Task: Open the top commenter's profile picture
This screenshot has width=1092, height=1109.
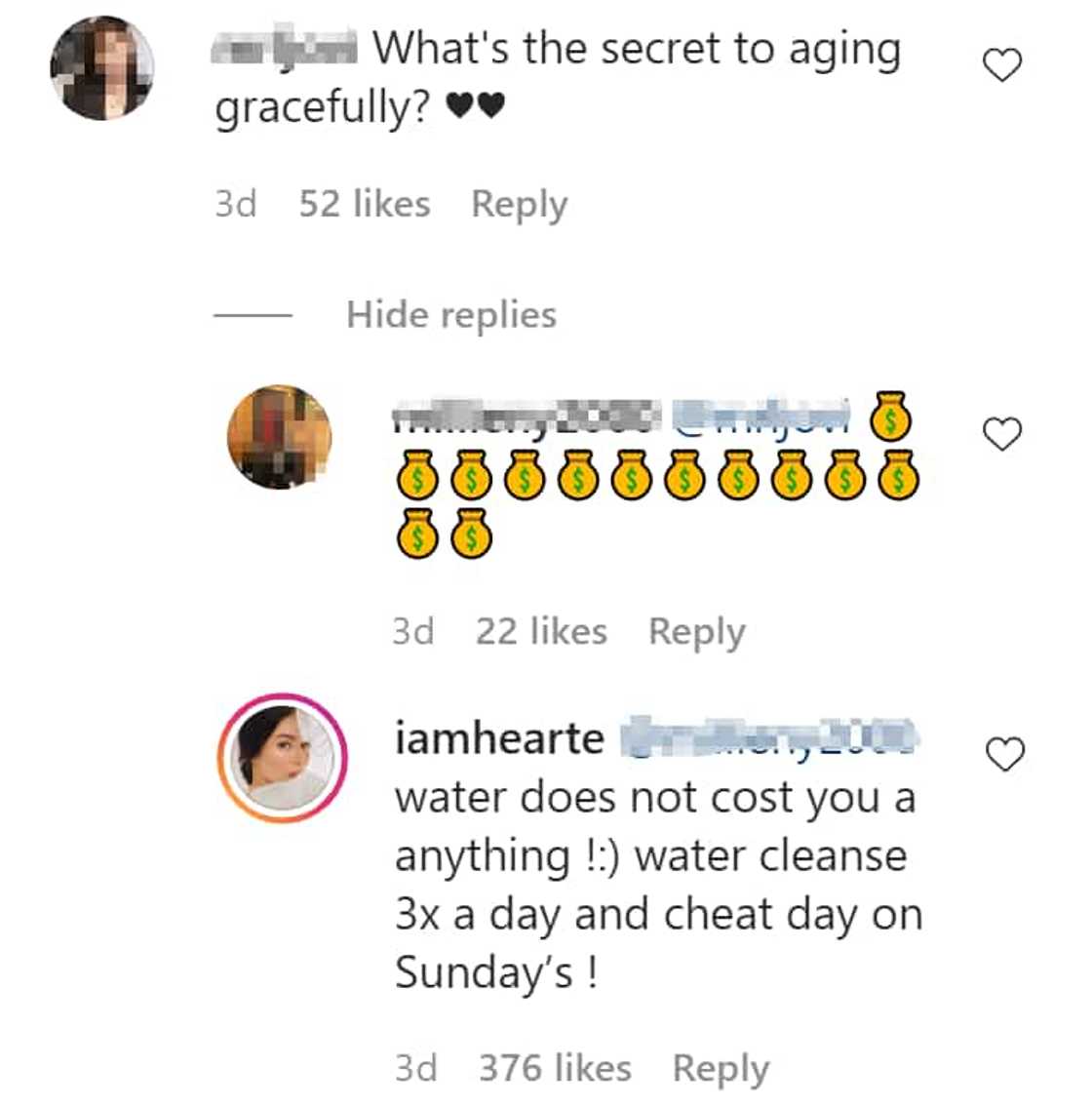Action: click(x=102, y=68)
